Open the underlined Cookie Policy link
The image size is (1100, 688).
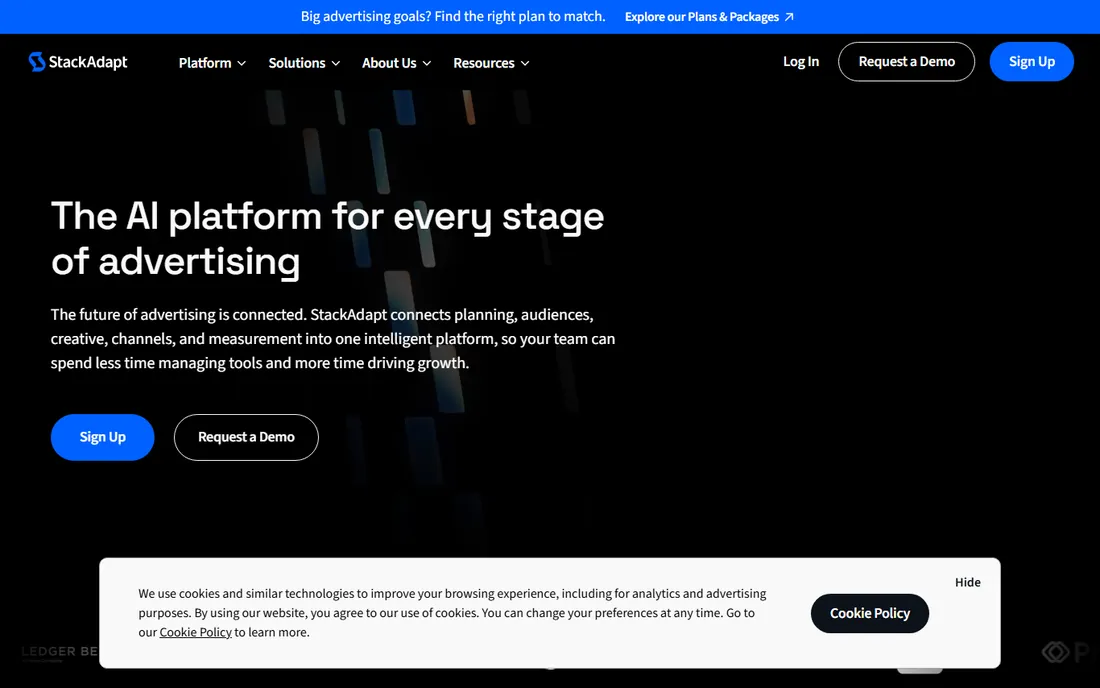point(195,632)
